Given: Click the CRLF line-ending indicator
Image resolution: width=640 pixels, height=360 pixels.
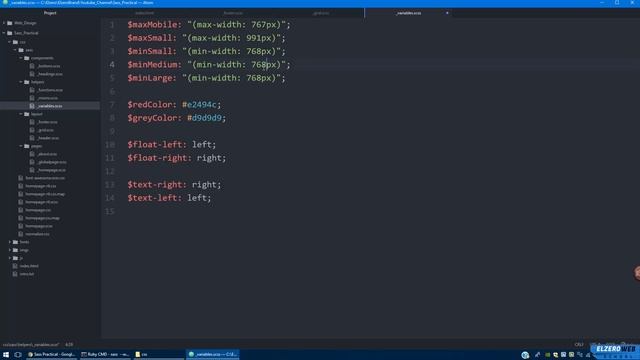Looking at the screenshot, I should pyautogui.click(x=579, y=345).
